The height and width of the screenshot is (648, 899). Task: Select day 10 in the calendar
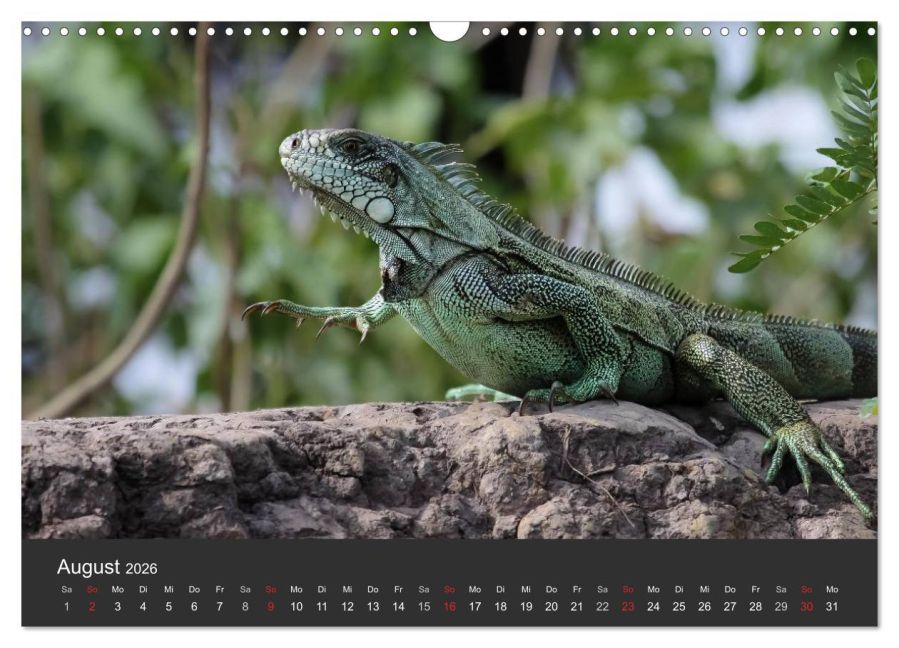tap(296, 607)
